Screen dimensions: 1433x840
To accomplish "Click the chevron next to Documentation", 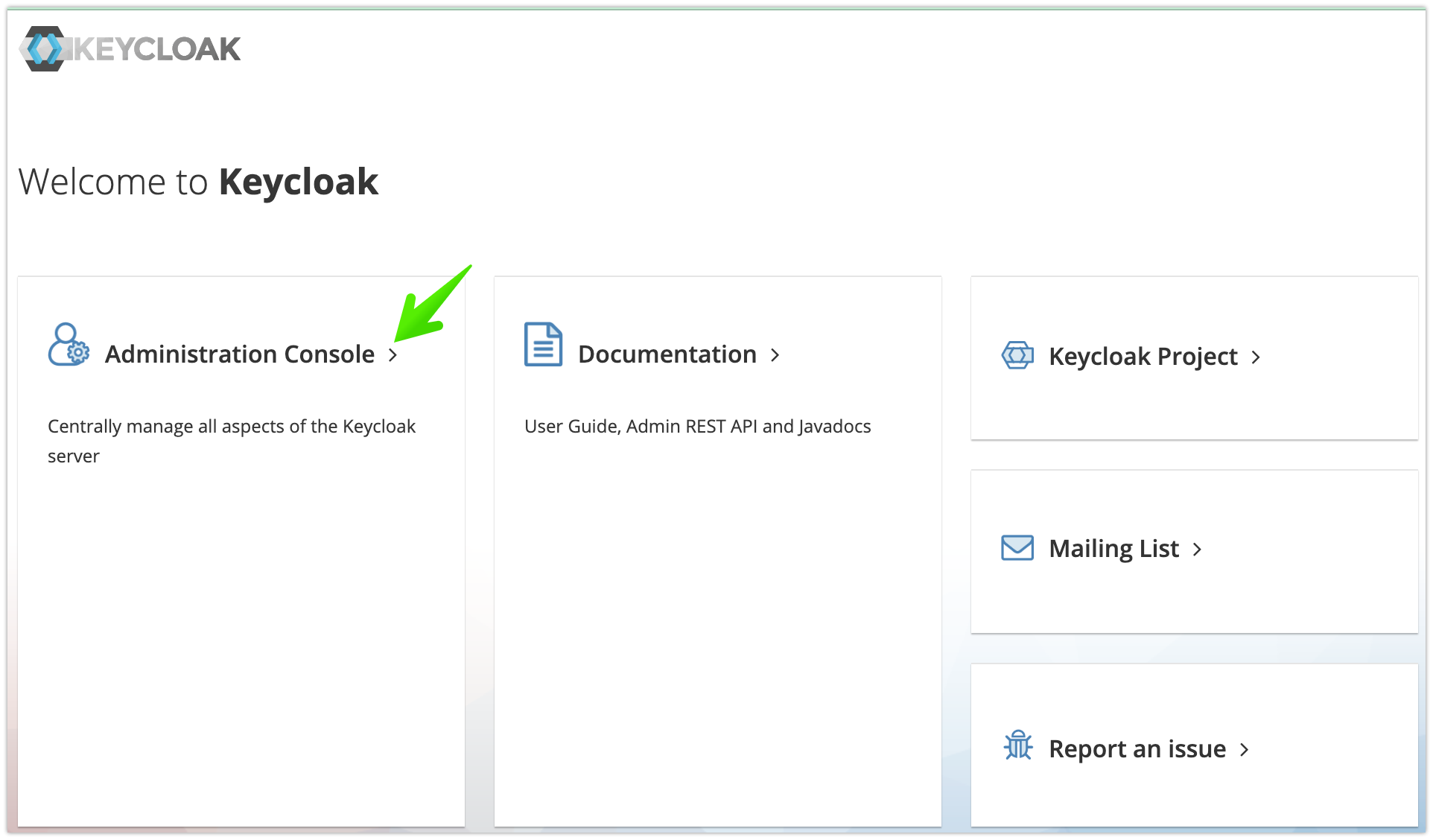I will click(x=775, y=355).
